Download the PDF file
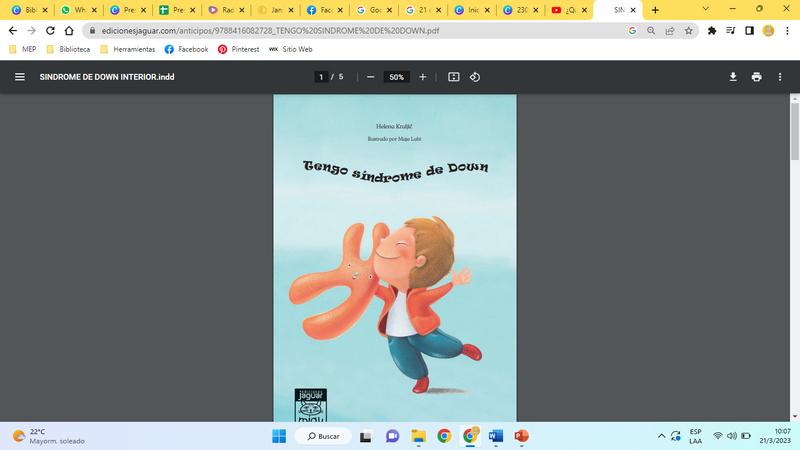 pyautogui.click(x=733, y=77)
